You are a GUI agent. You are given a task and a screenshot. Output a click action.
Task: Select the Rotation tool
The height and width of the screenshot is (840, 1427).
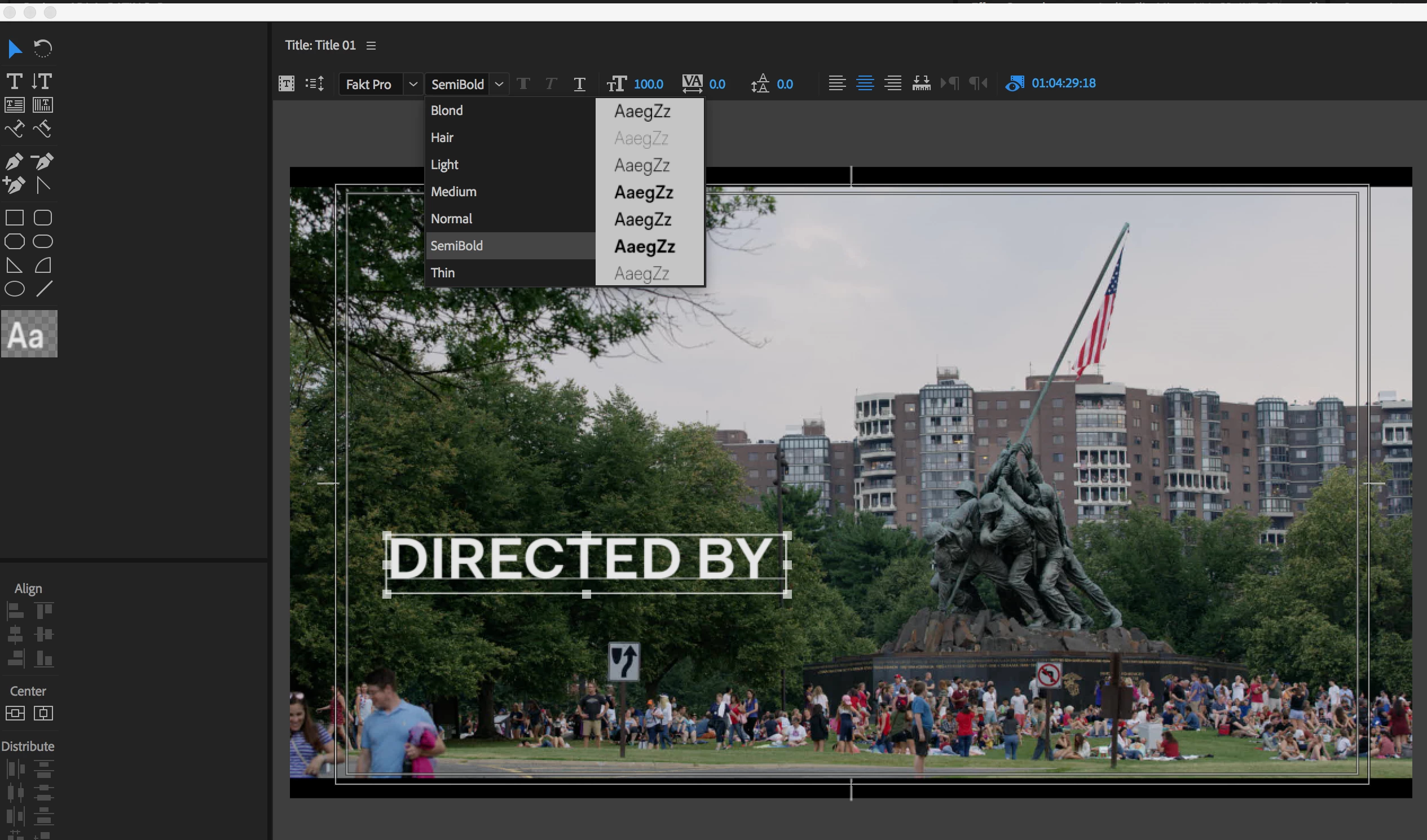click(x=42, y=48)
